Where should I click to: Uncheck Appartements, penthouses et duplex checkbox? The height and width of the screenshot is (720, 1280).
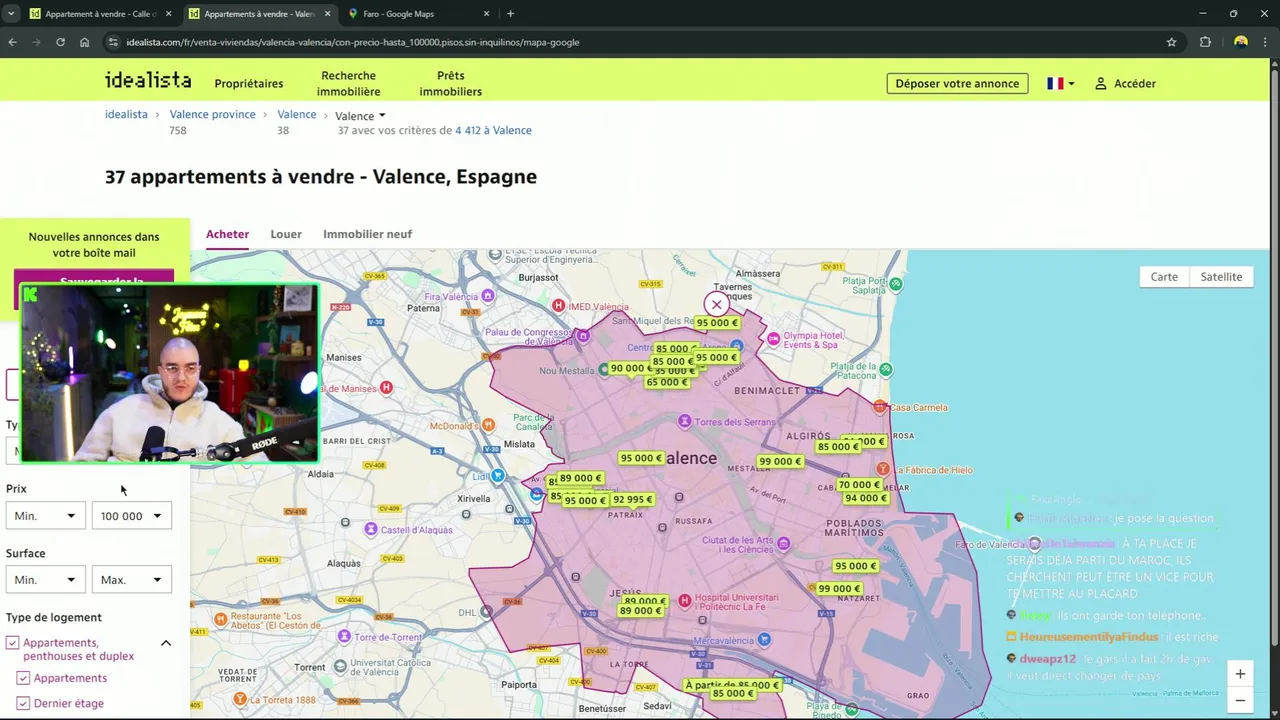tap(12, 643)
